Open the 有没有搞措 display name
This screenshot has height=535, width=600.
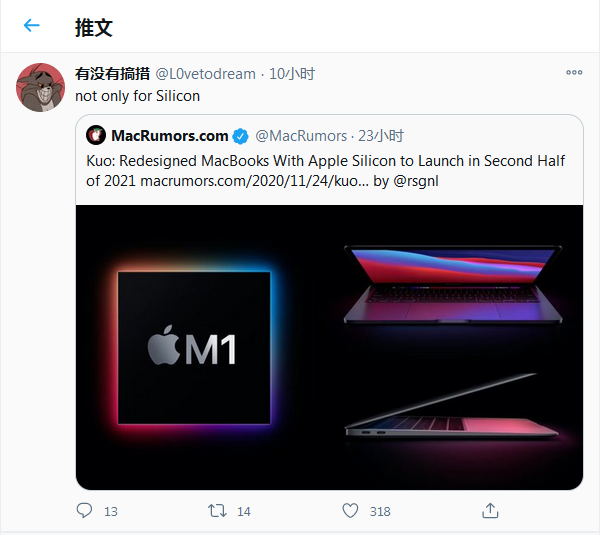[x=112, y=74]
